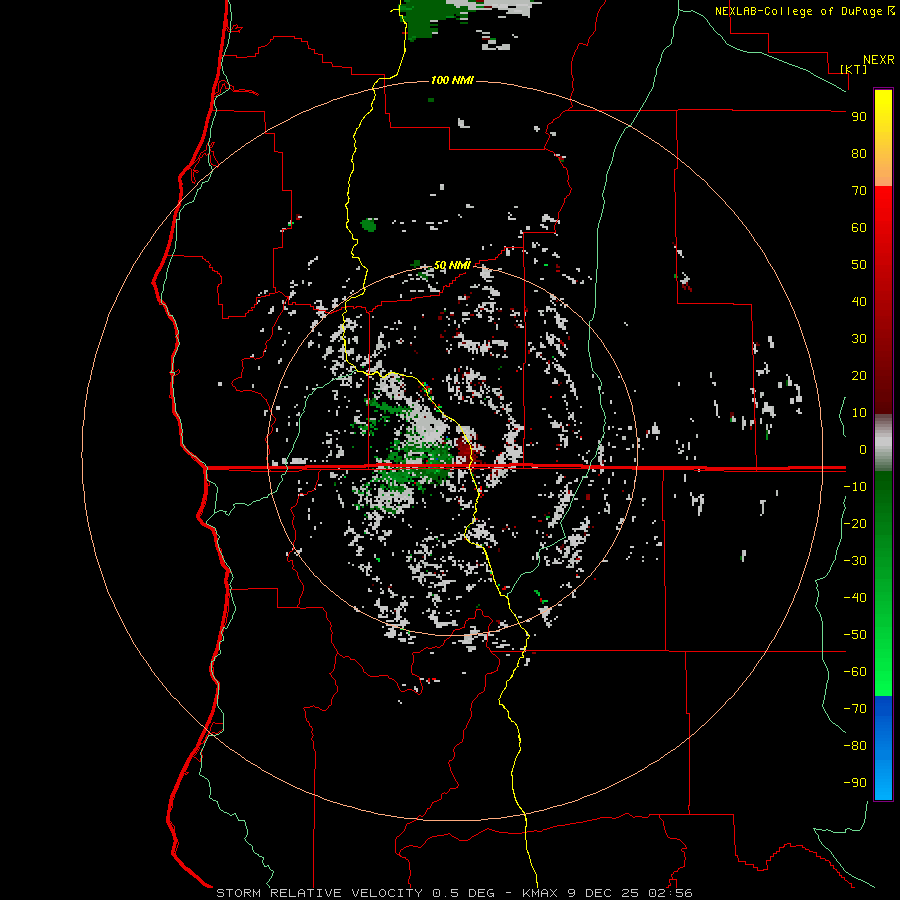This screenshot has width=900, height=900.
Task: Click the 30 value on the velocity scale
Action: (x=859, y=339)
